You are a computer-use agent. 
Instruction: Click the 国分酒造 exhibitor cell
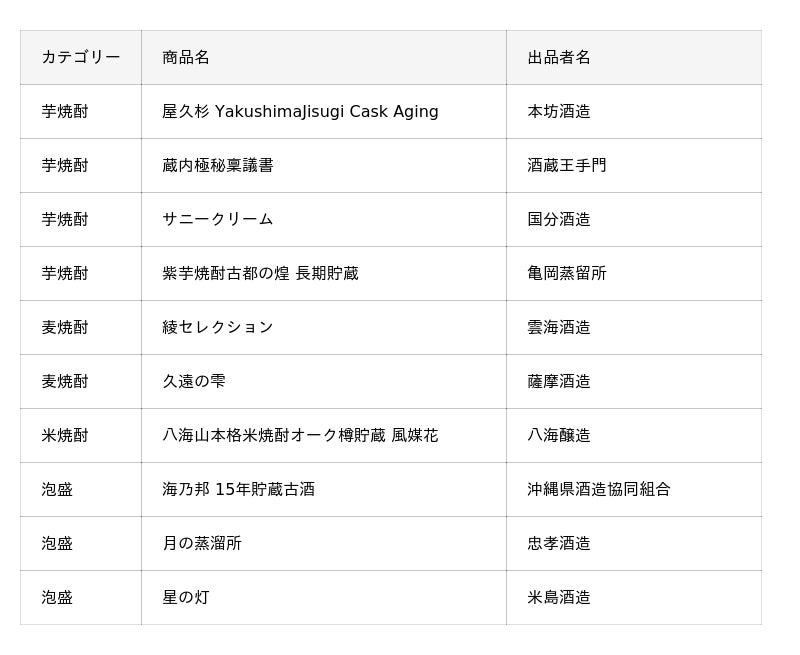(x=559, y=219)
